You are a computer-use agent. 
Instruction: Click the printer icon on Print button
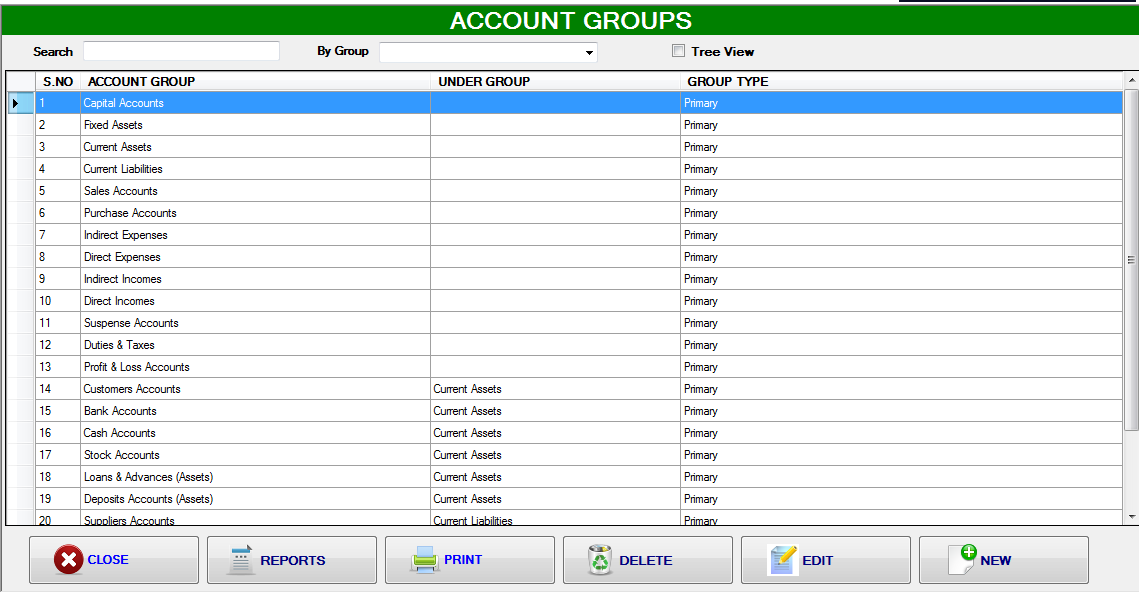pyautogui.click(x=424, y=559)
